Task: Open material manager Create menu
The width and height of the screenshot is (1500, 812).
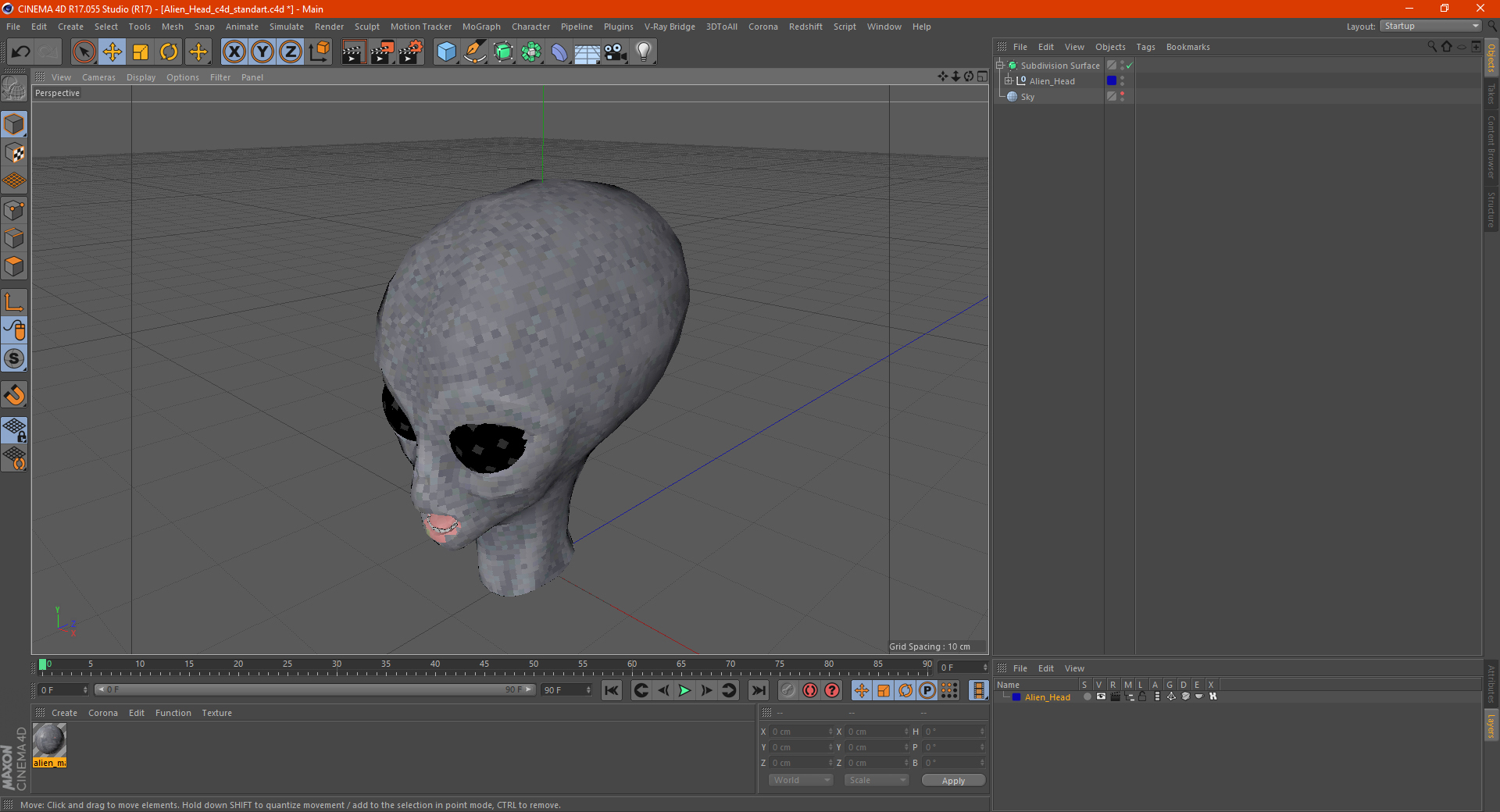Action: click(64, 713)
